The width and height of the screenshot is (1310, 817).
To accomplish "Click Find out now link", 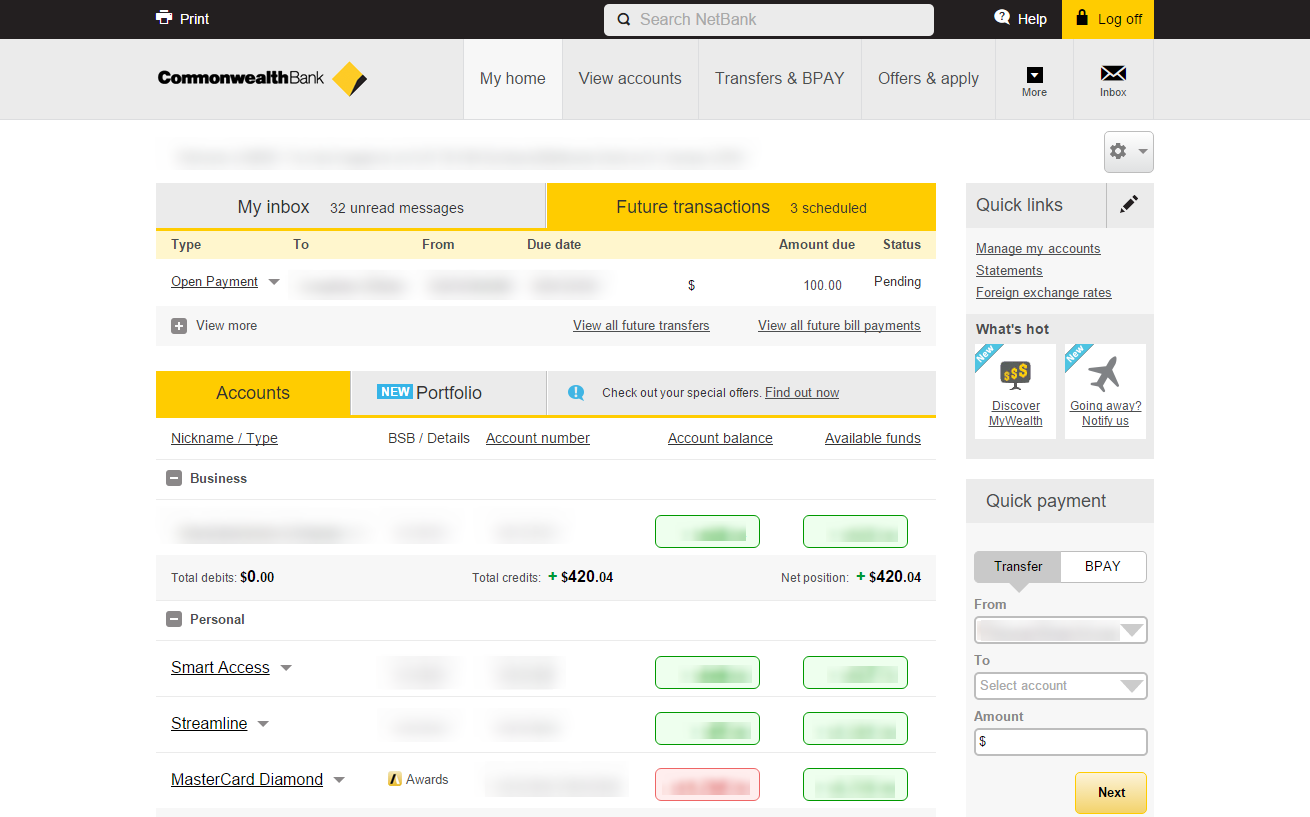I will click(802, 393).
